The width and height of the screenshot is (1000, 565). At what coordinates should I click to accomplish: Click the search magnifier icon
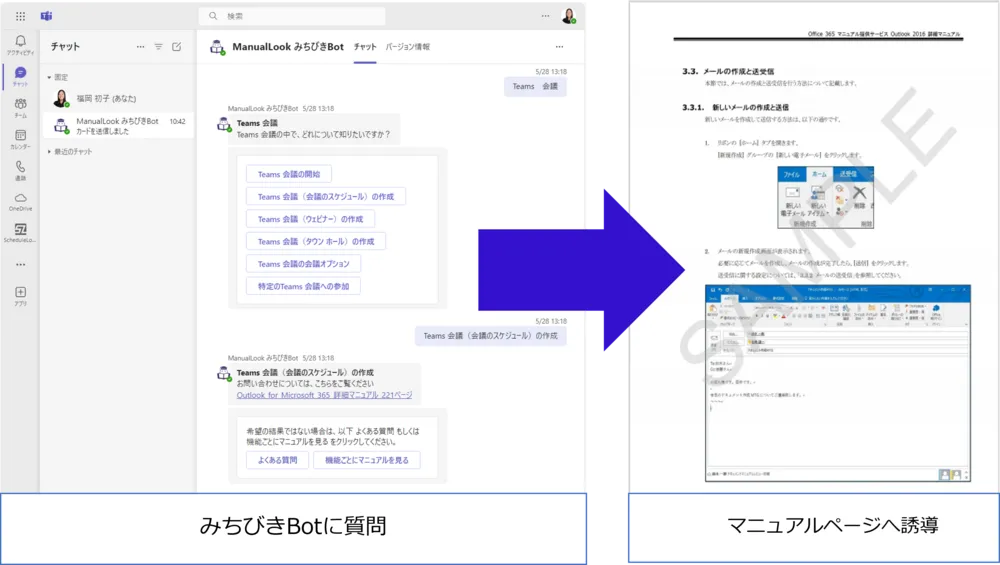[x=213, y=16]
